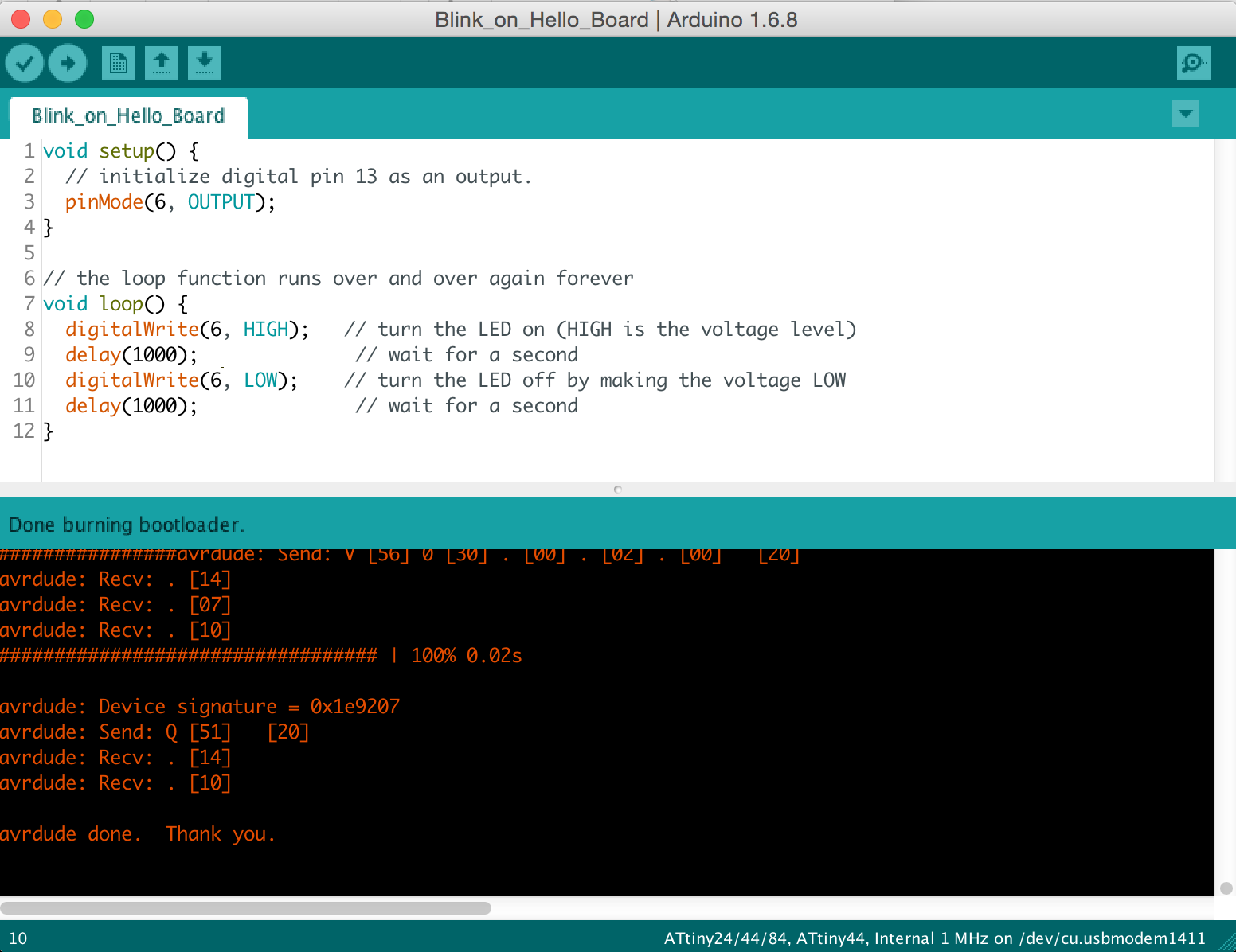This screenshot has width=1236, height=952.
Task: Click the 'digitalWrite(6, LOW);' statement
Action: 182,380
